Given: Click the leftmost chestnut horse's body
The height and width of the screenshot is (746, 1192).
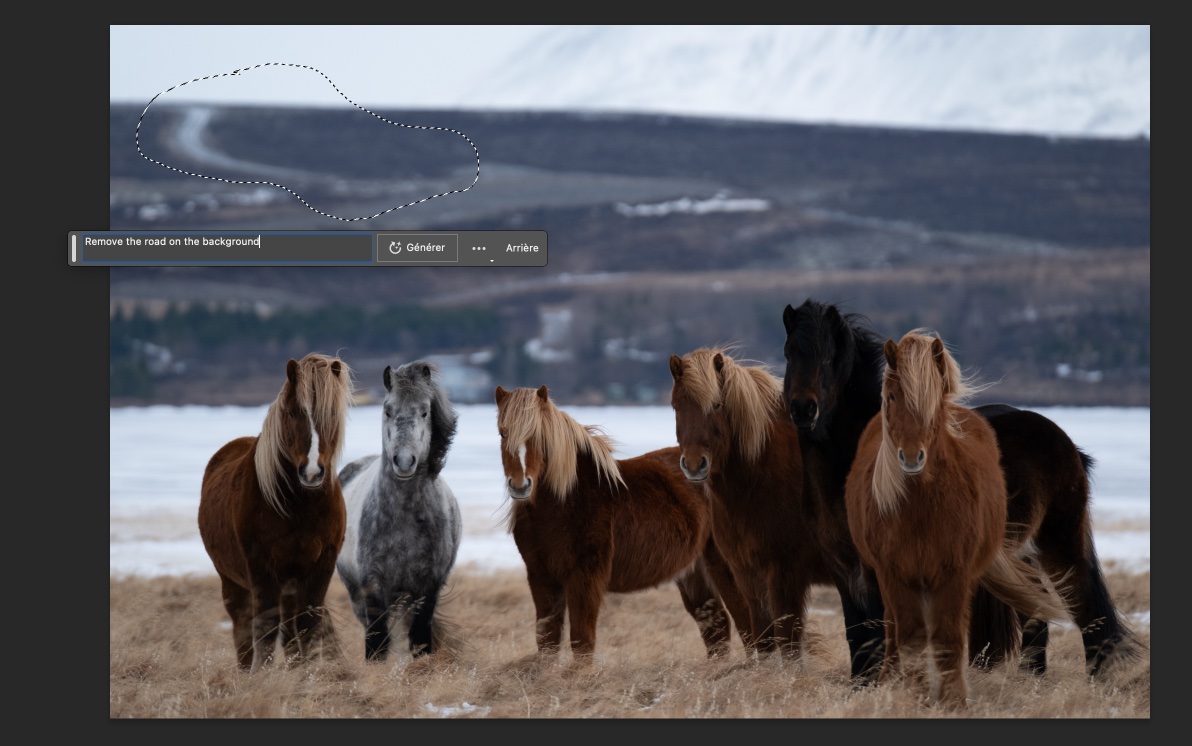Looking at the screenshot, I should 270,530.
